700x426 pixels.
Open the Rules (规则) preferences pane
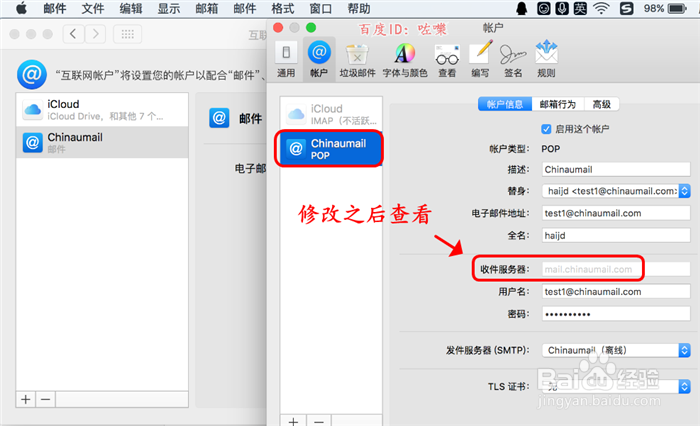pos(546,59)
